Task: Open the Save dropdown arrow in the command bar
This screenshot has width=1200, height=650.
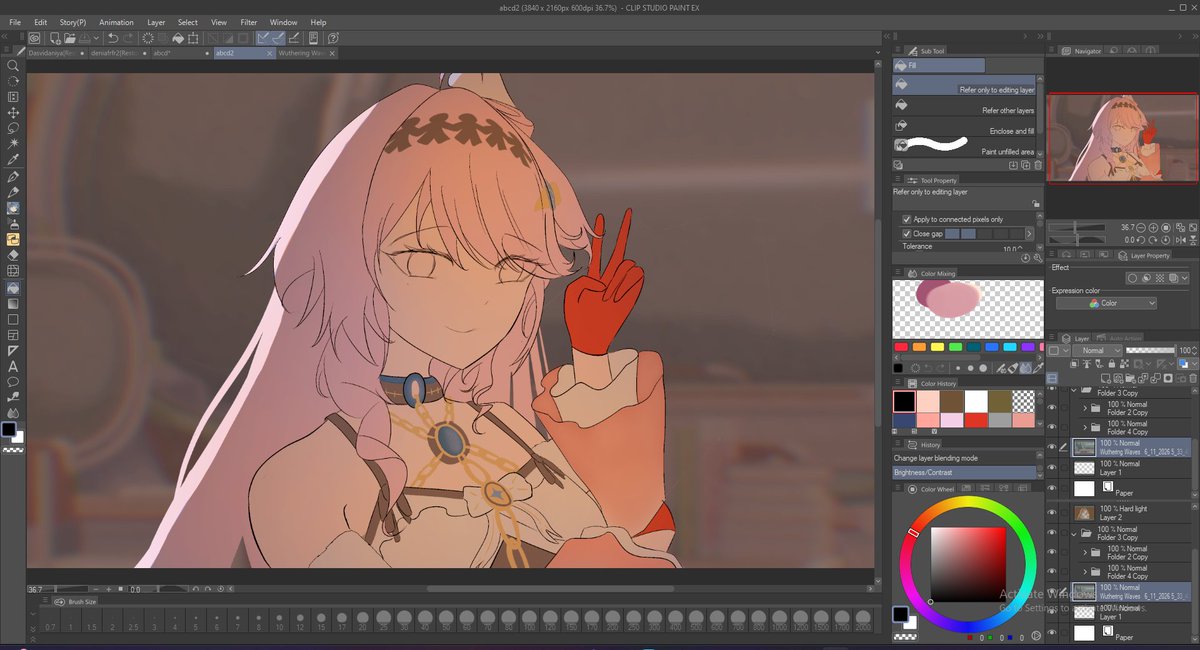Action: 98,38
